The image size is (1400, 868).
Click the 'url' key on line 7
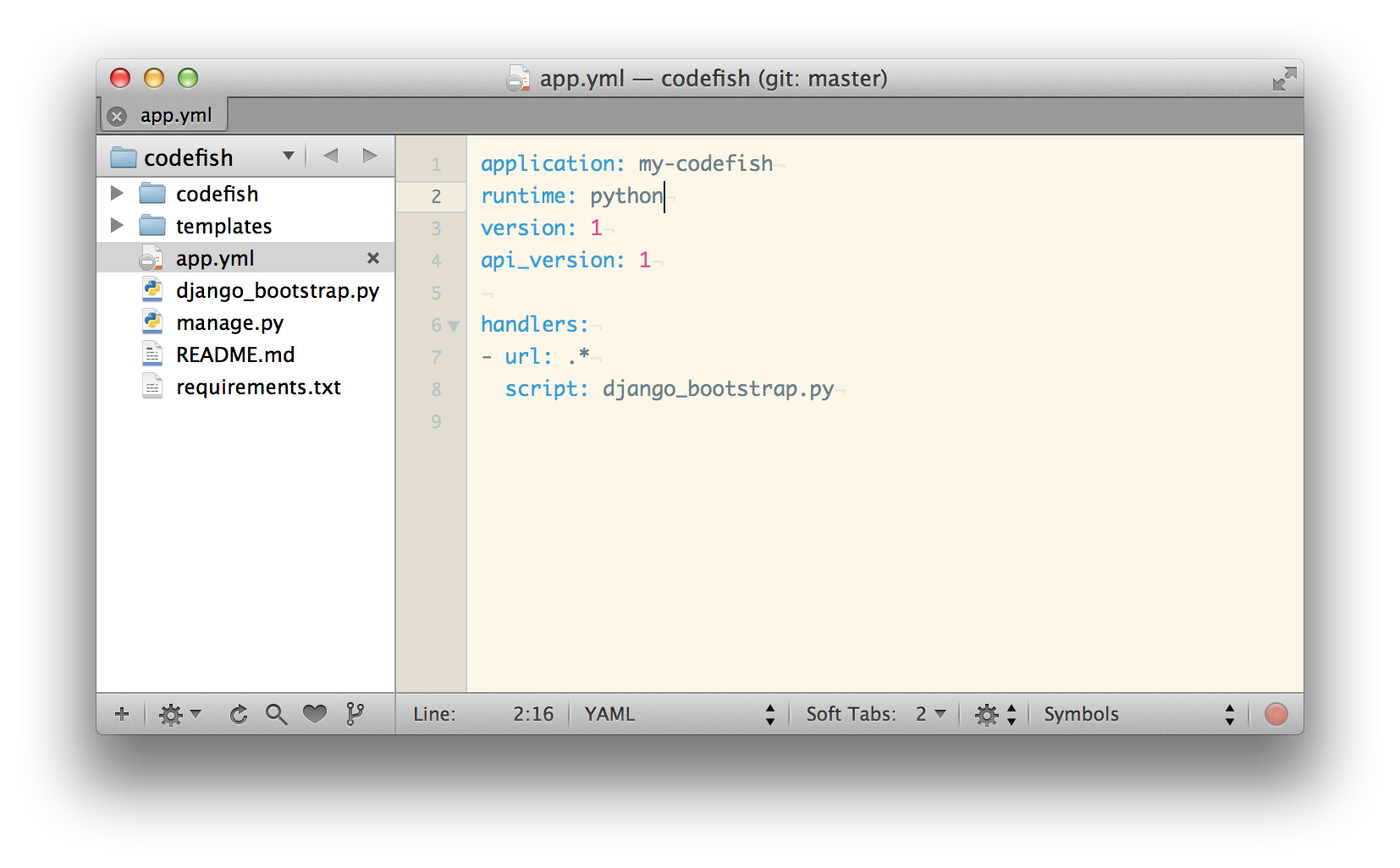(x=522, y=356)
